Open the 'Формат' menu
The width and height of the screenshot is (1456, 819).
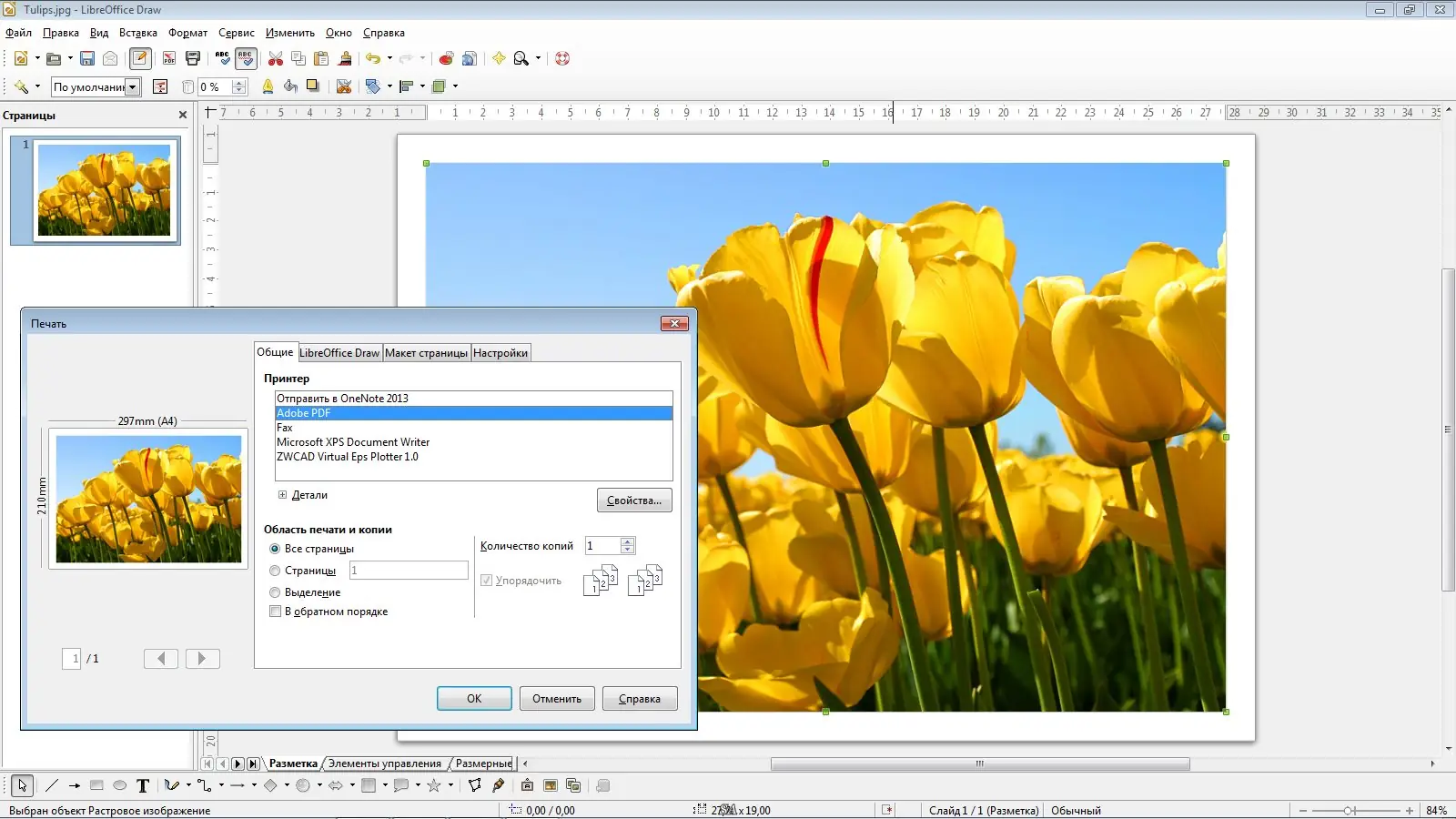(x=187, y=33)
